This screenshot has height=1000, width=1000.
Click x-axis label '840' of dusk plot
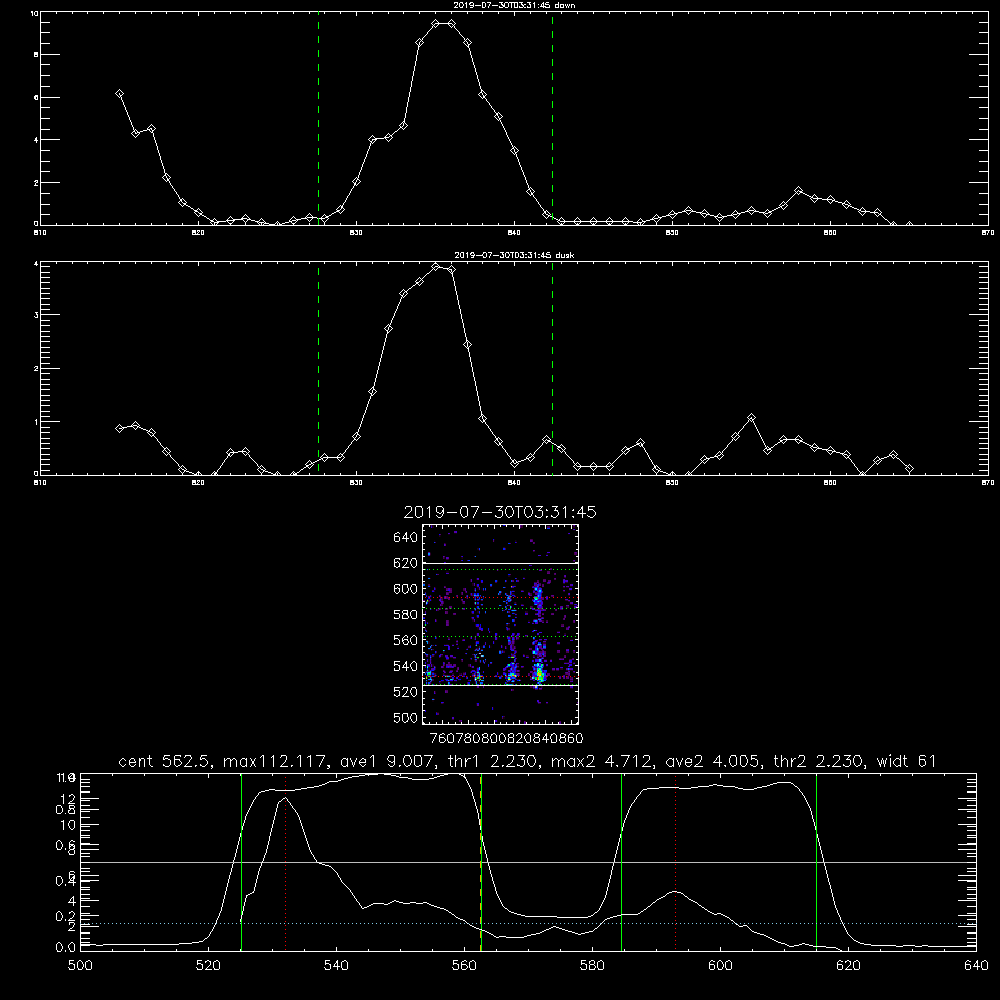514,483
